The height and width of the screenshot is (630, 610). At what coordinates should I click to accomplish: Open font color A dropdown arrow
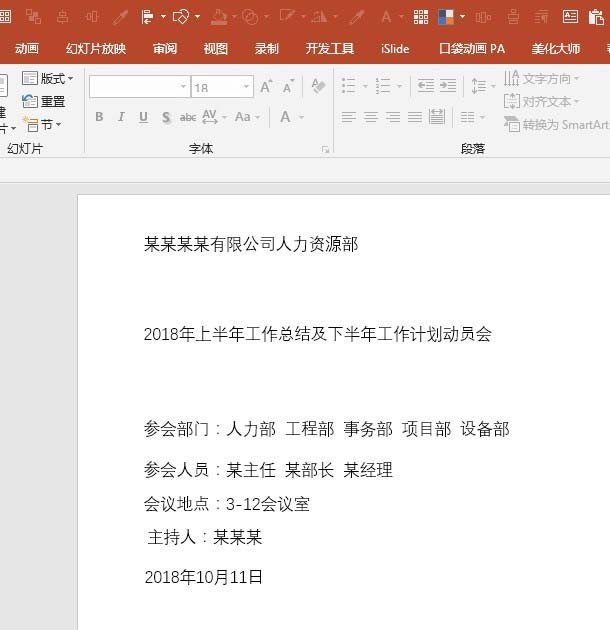point(301,117)
